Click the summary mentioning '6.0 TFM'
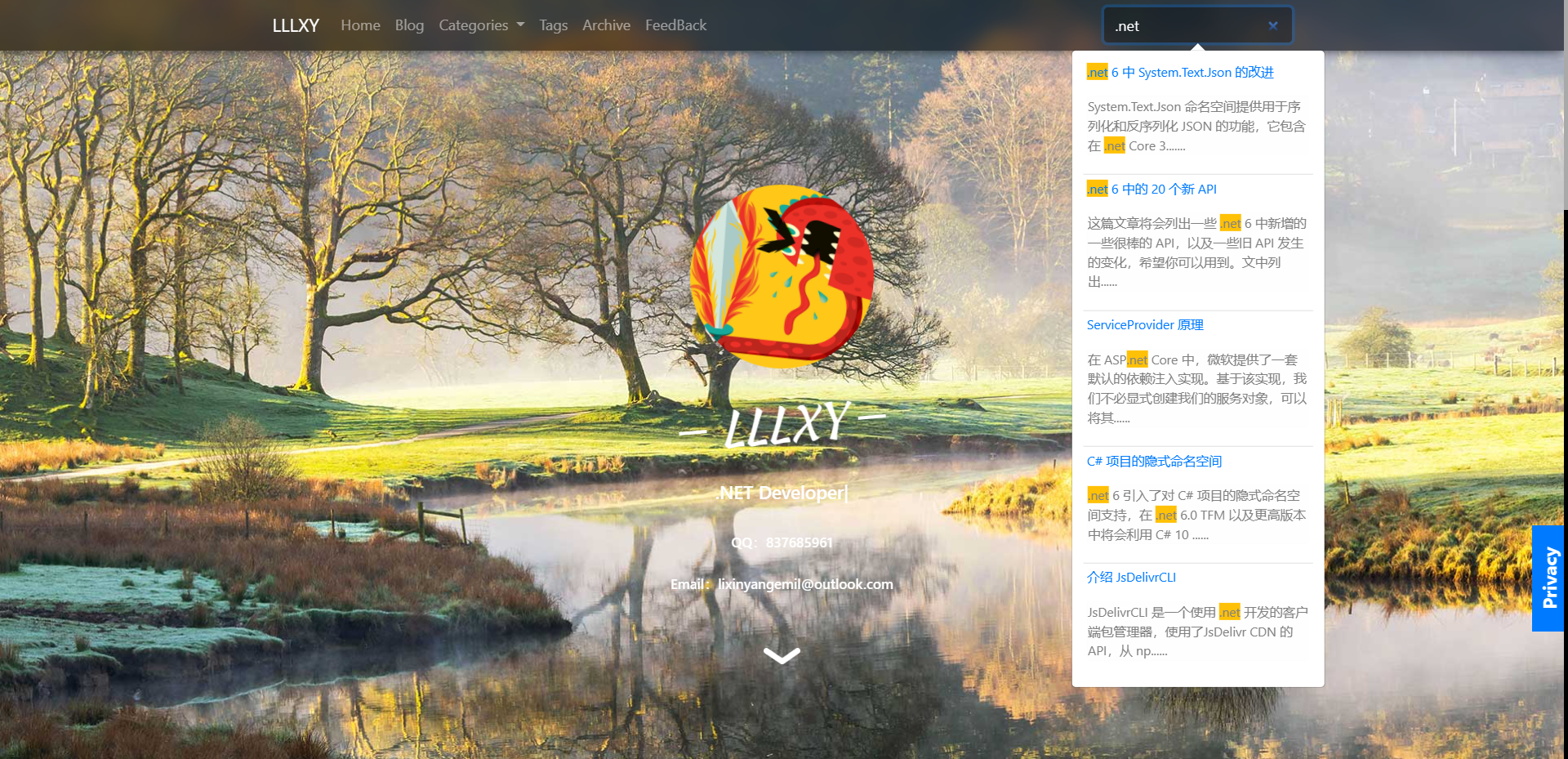The image size is (1568, 759). click(x=1196, y=516)
